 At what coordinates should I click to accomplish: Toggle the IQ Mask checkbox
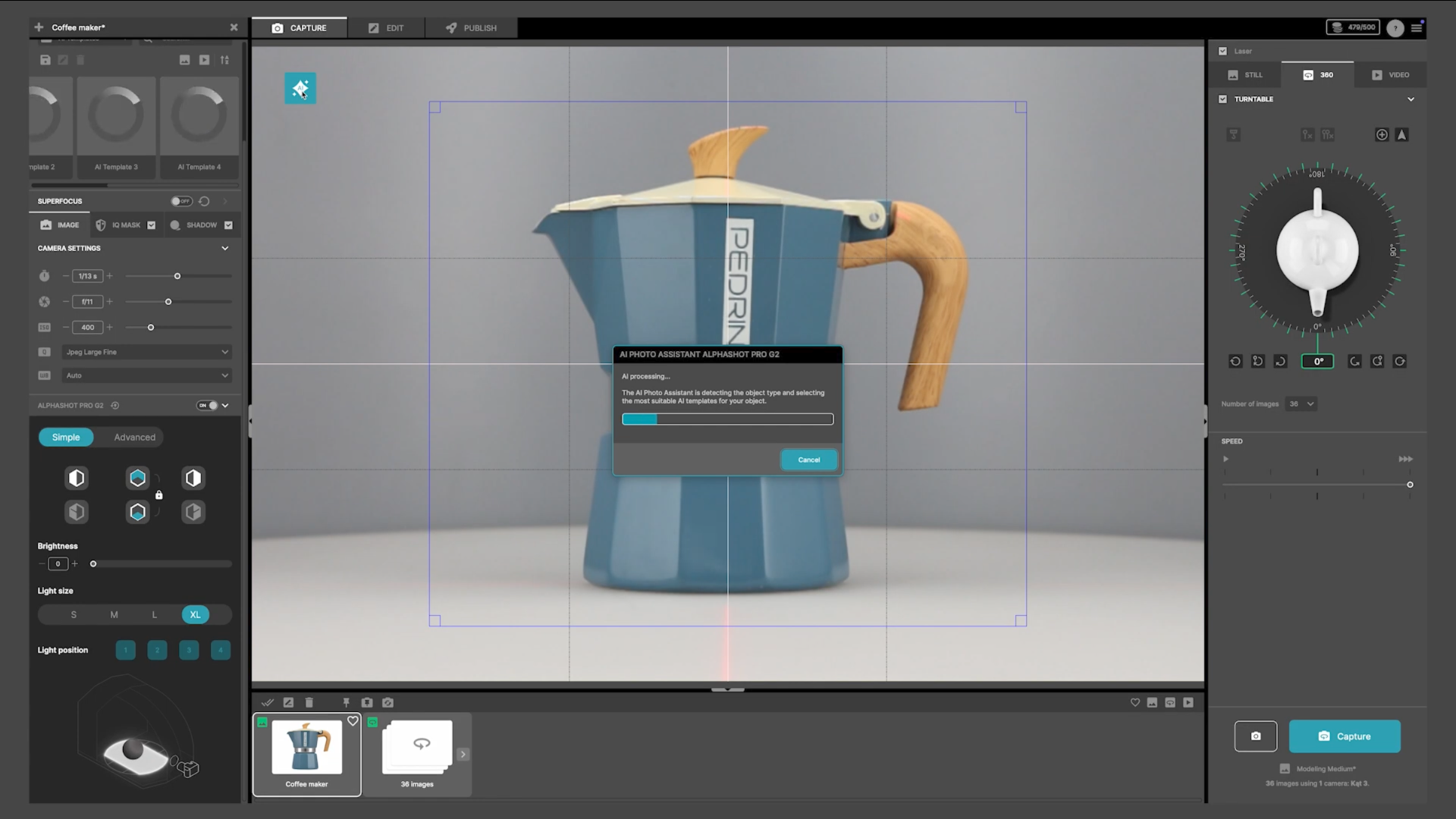152,225
